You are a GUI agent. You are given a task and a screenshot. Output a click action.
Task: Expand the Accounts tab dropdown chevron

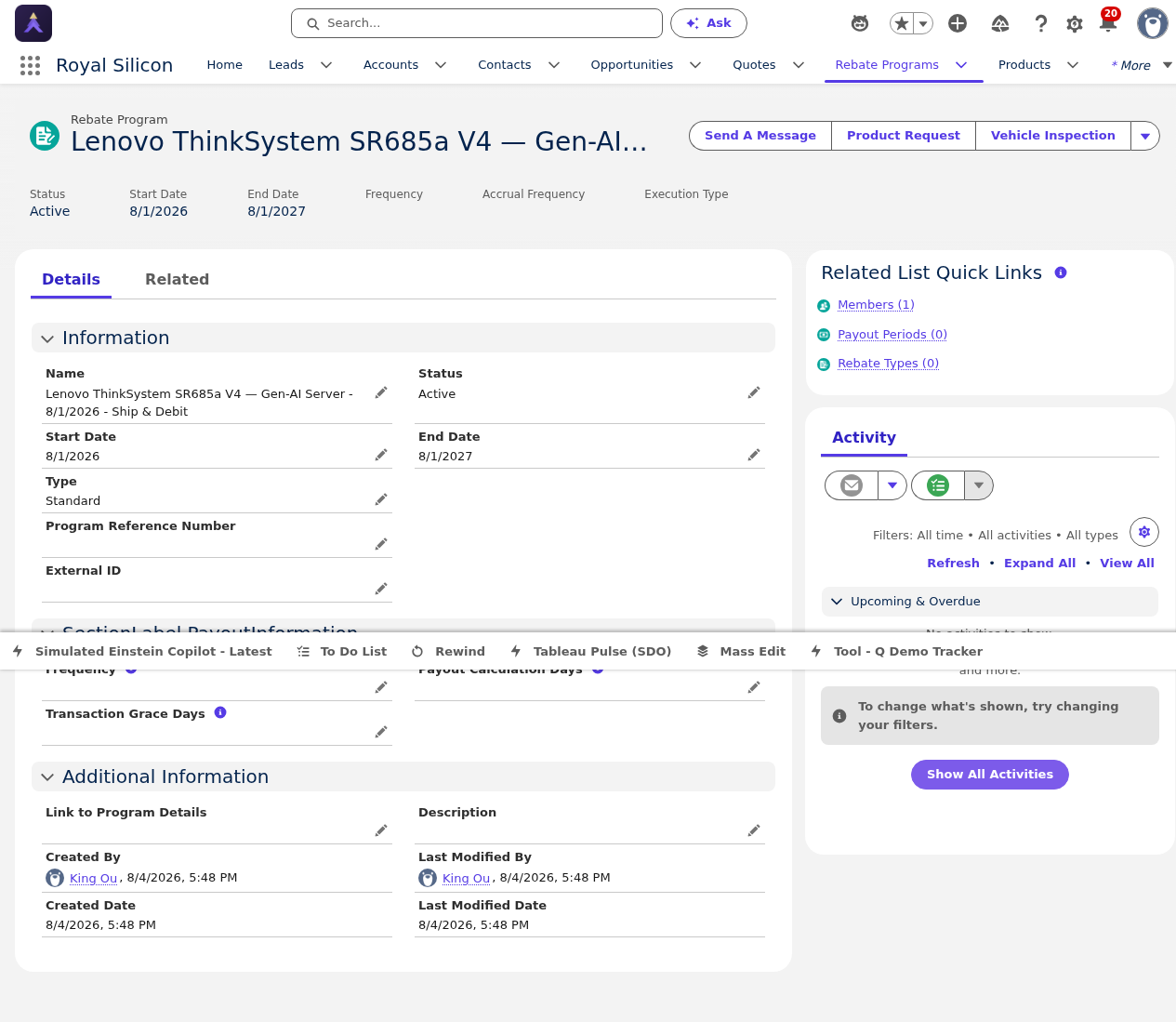pyautogui.click(x=441, y=65)
